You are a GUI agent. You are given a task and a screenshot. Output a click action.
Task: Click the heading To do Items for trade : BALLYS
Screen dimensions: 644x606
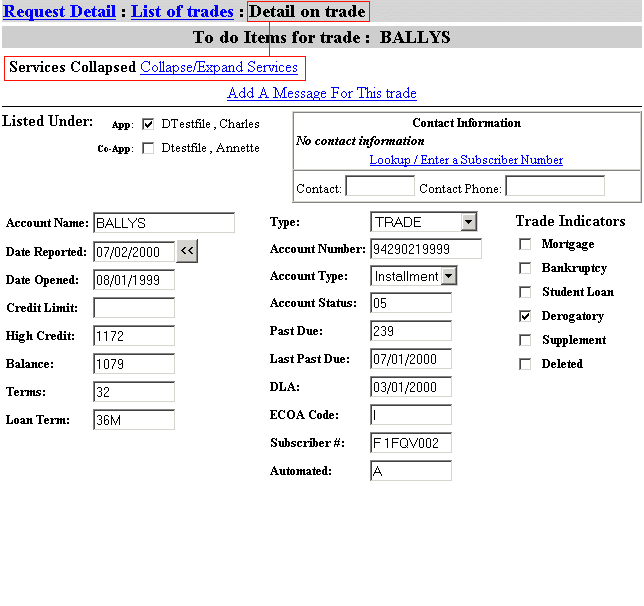[x=322, y=37]
